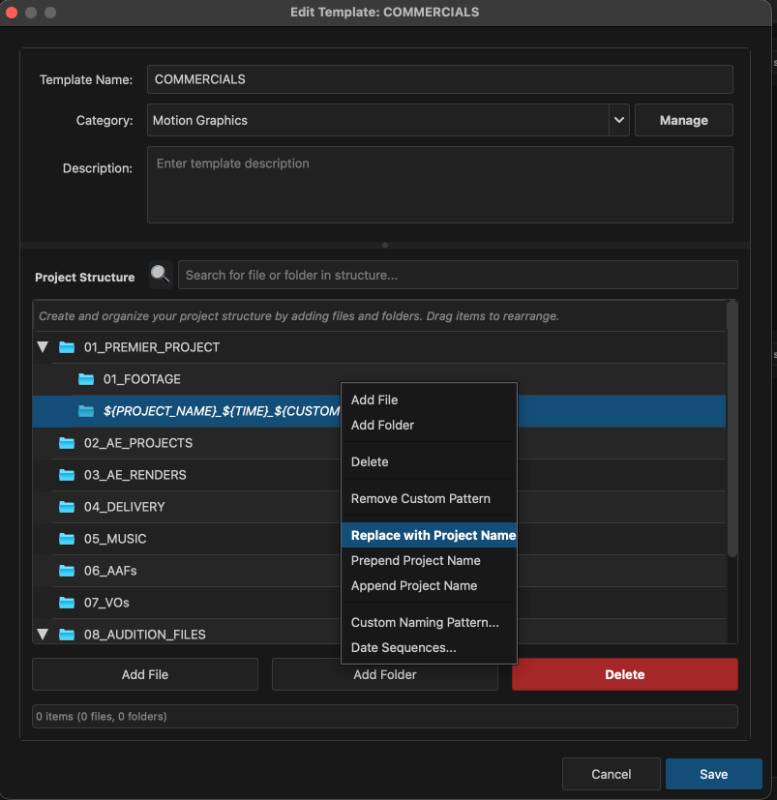Focus the structure search field

click(458, 275)
